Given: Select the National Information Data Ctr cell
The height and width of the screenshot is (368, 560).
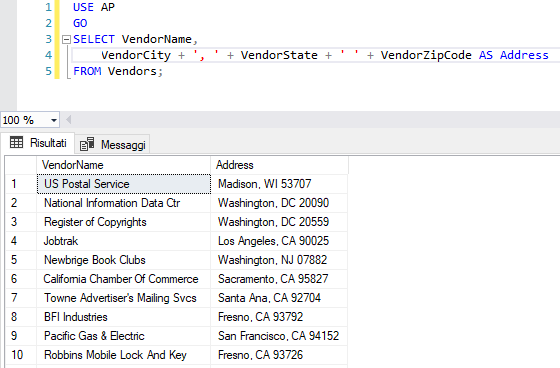Looking at the screenshot, I should (124, 203).
